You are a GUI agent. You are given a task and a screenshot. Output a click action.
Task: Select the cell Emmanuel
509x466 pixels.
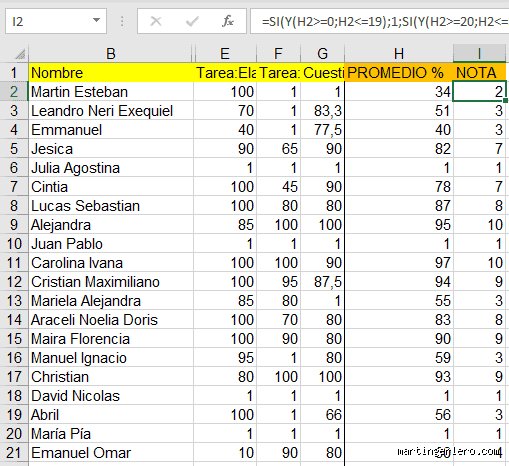pyautogui.click(x=111, y=130)
